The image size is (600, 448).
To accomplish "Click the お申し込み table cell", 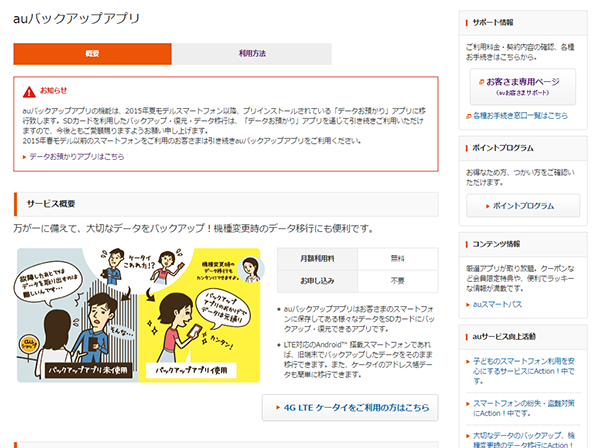I will point(317,281).
